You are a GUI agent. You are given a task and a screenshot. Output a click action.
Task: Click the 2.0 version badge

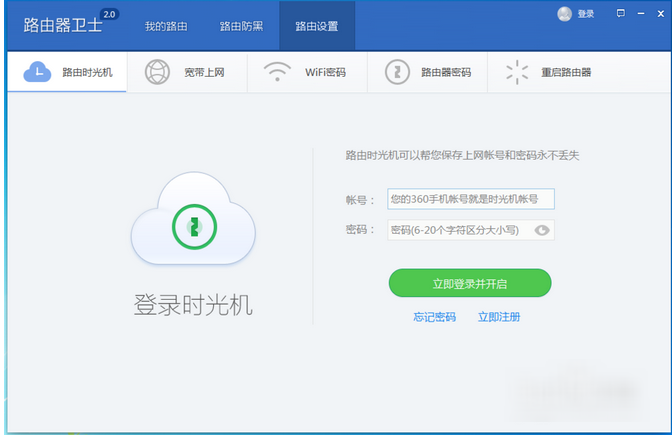pos(110,14)
